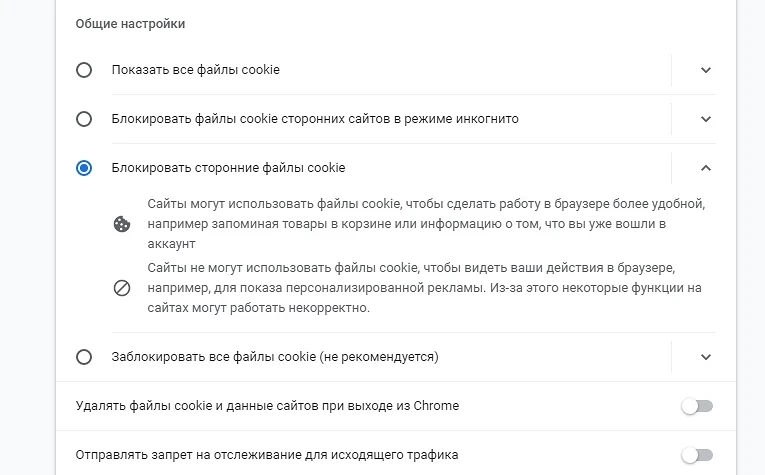Expand the 'Заблокировать все файлы cookie' chevron
Viewport: 765px width, 475px height.
706,357
